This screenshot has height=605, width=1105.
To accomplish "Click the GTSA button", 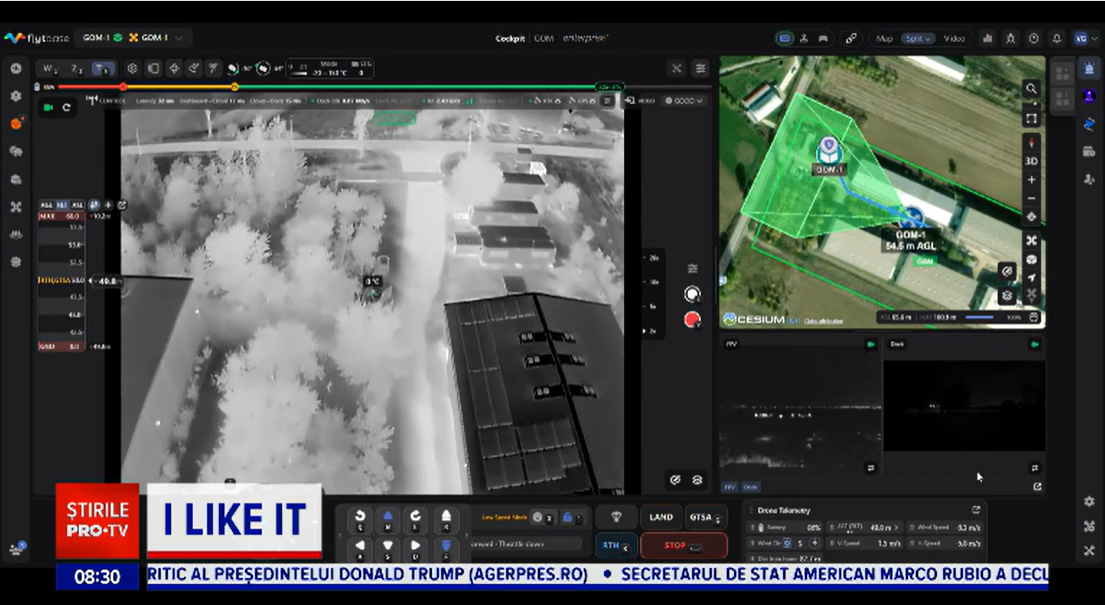I will [707, 518].
